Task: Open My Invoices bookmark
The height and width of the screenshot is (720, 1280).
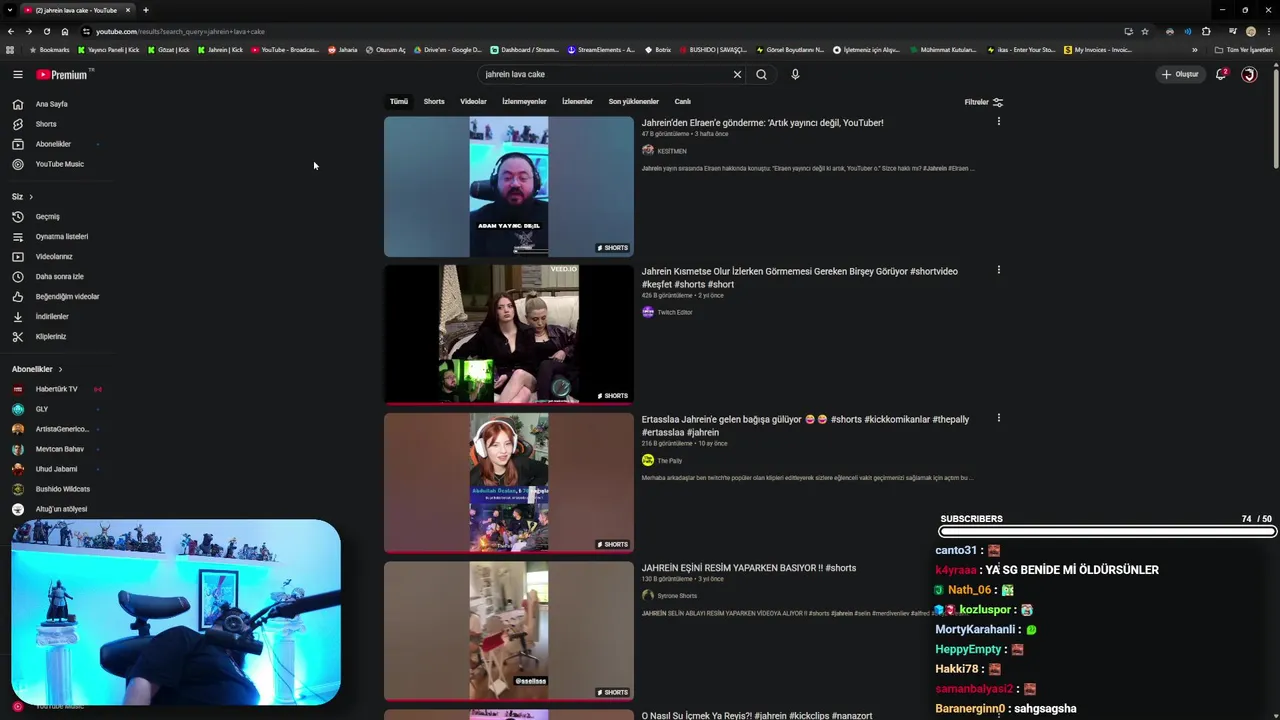Action: (x=1098, y=50)
